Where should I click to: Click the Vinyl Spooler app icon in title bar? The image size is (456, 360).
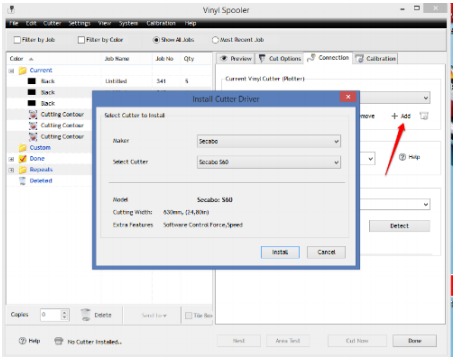[11, 9]
